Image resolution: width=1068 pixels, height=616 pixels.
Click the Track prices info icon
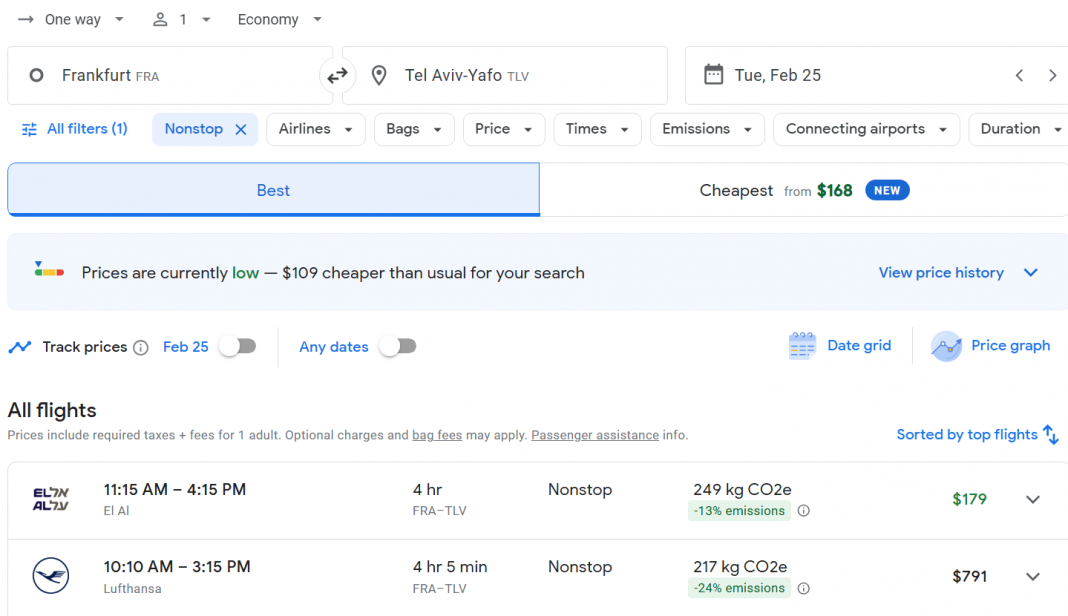[141, 347]
